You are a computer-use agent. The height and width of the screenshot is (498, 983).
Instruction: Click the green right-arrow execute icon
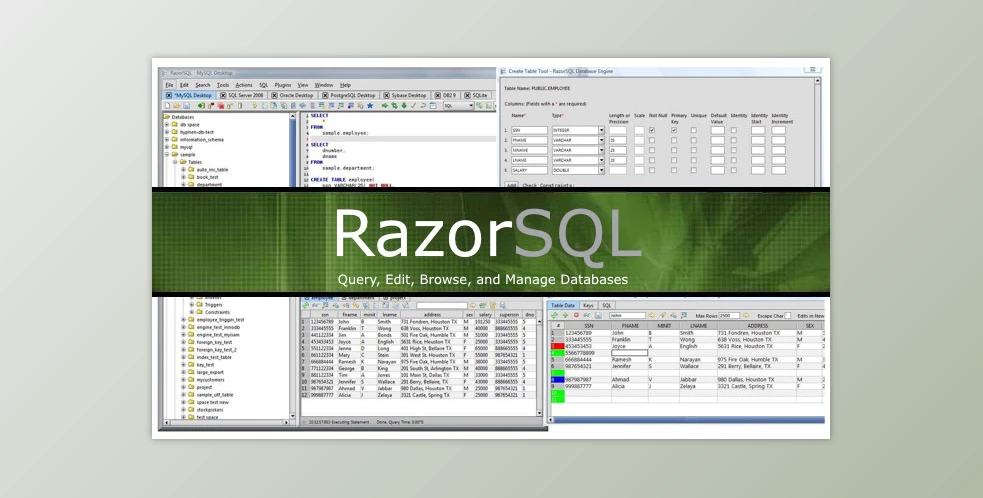[x=385, y=106]
